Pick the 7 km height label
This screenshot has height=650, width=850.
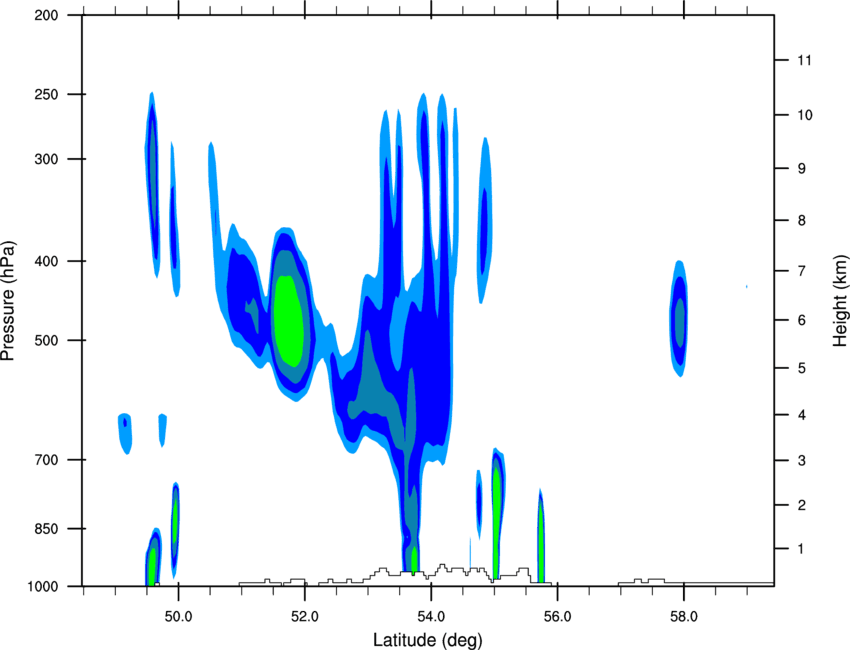(x=801, y=271)
